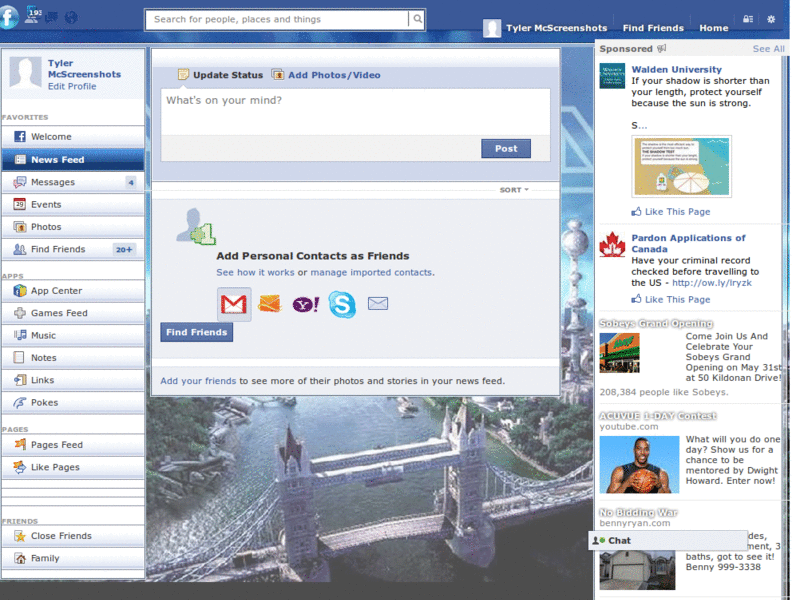Click the Like Pages icon
Screen dimensions: 800x600
[19, 467]
